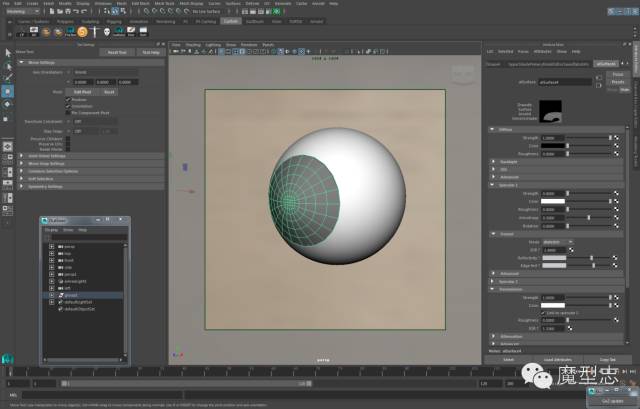
Task: Click the Specular 1 Color map checker button
Action: tap(616, 201)
